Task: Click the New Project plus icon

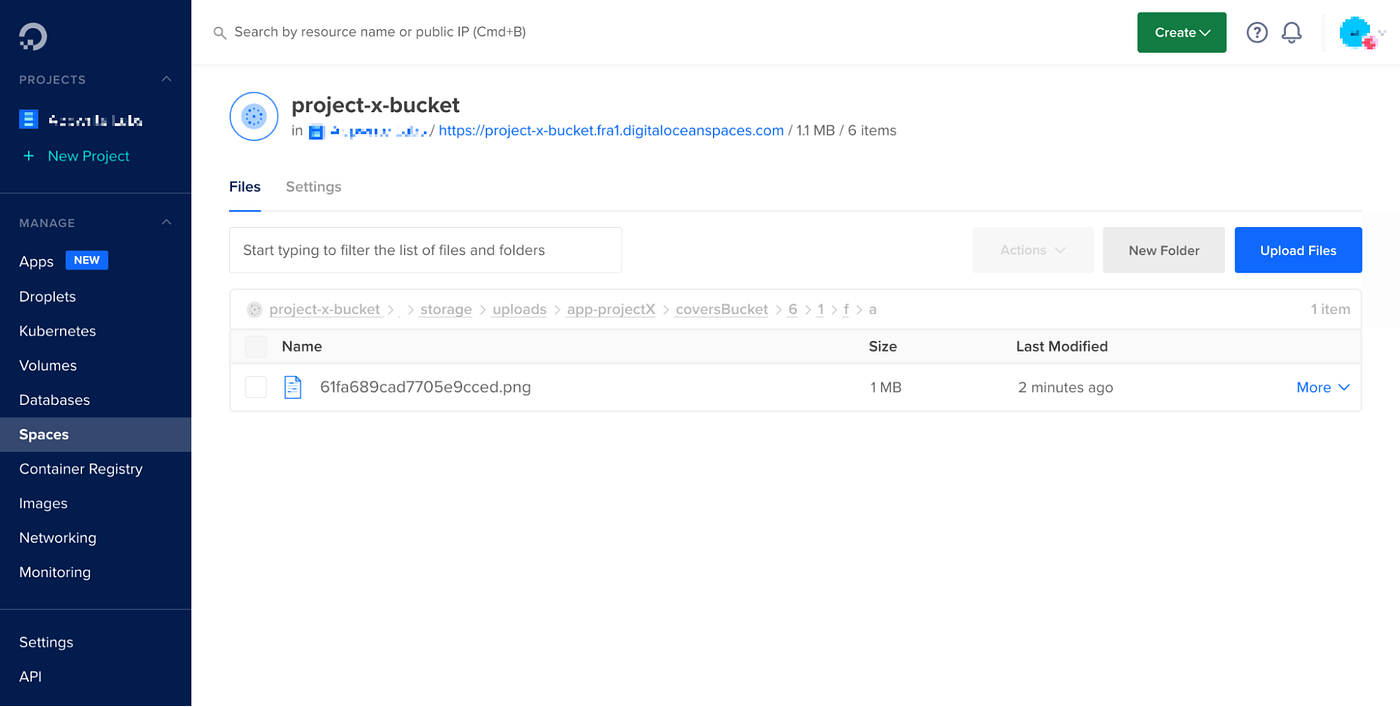Action: coord(31,156)
